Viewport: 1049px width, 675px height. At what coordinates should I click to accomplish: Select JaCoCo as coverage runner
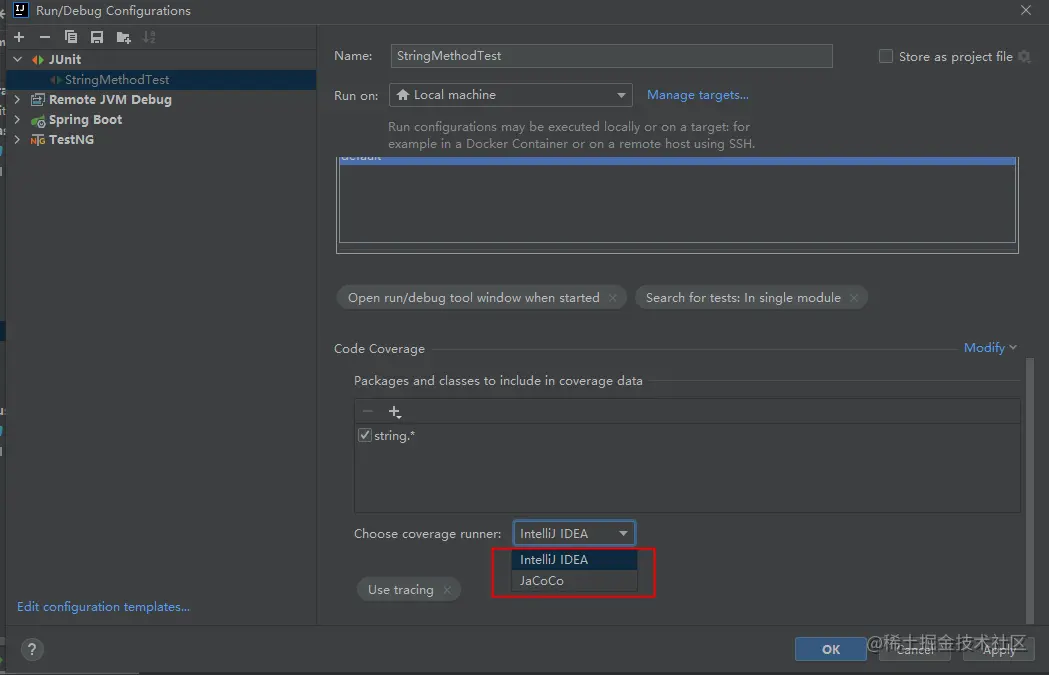click(541, 580)
